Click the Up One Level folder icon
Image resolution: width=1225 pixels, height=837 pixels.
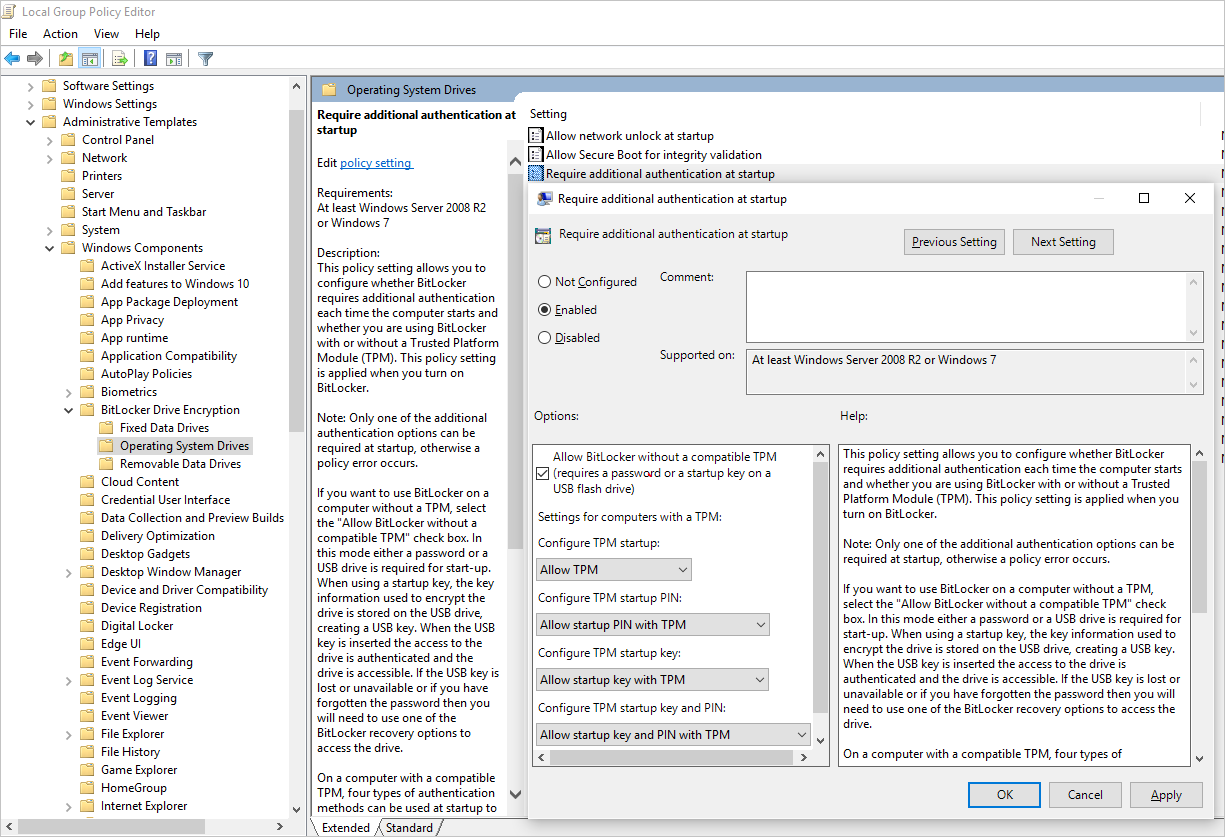point(64,57)
